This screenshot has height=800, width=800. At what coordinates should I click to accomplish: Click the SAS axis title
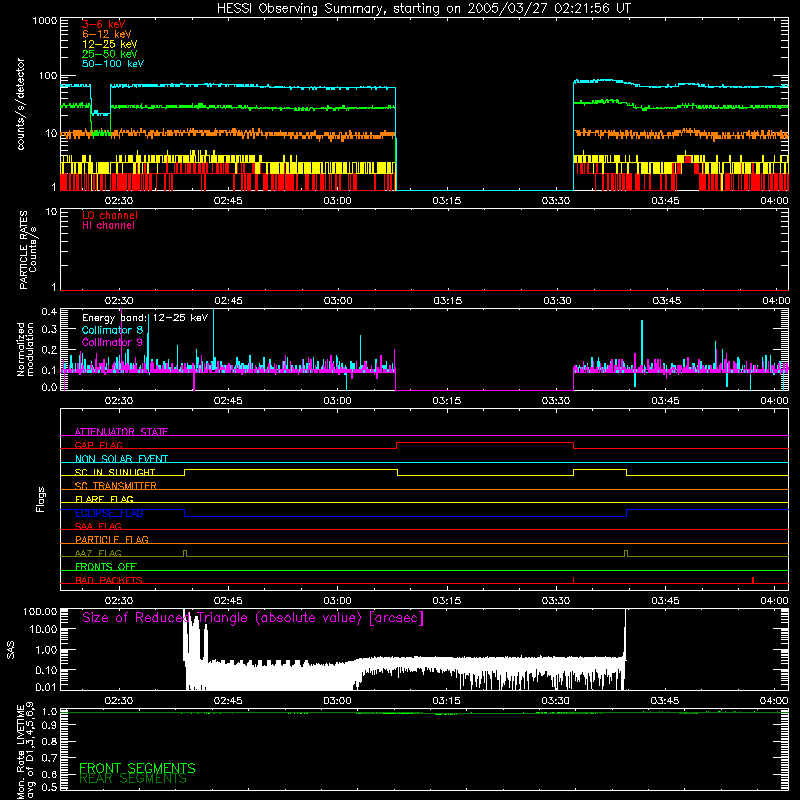click(x=11, y=650)
